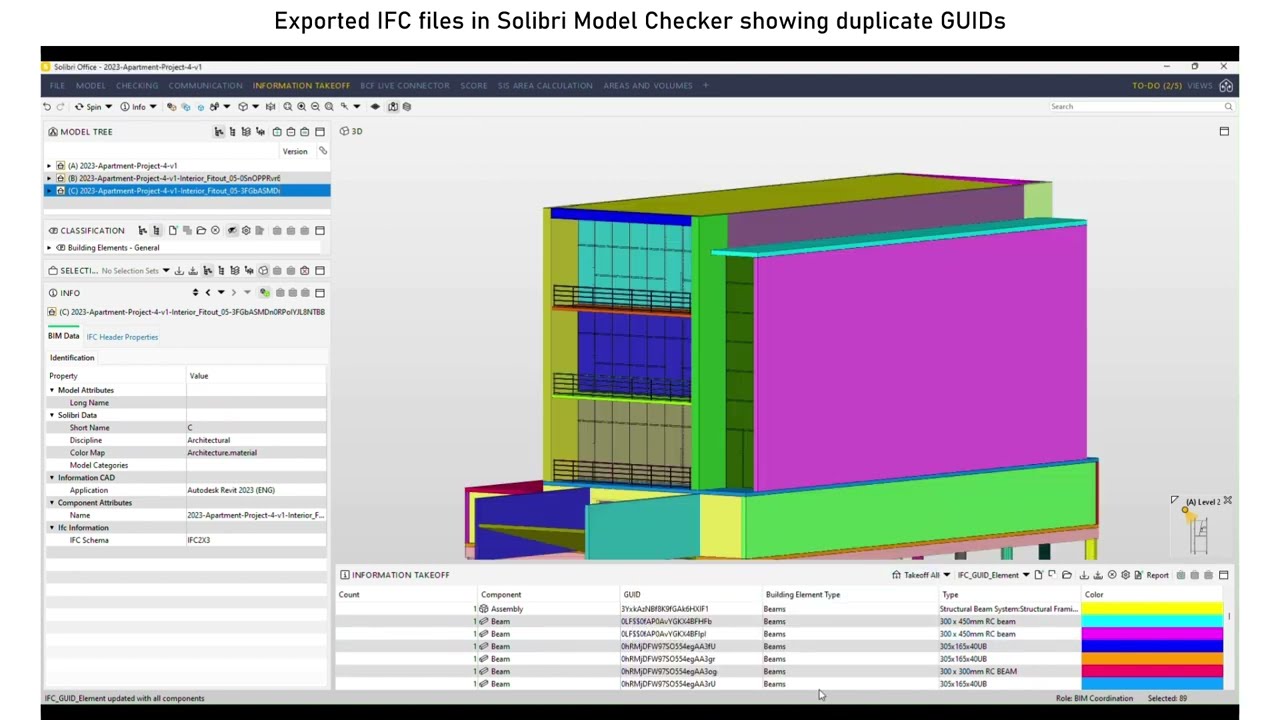
Task: Maximize the Information Takeoff panel
Action: tap(1223, 575)
